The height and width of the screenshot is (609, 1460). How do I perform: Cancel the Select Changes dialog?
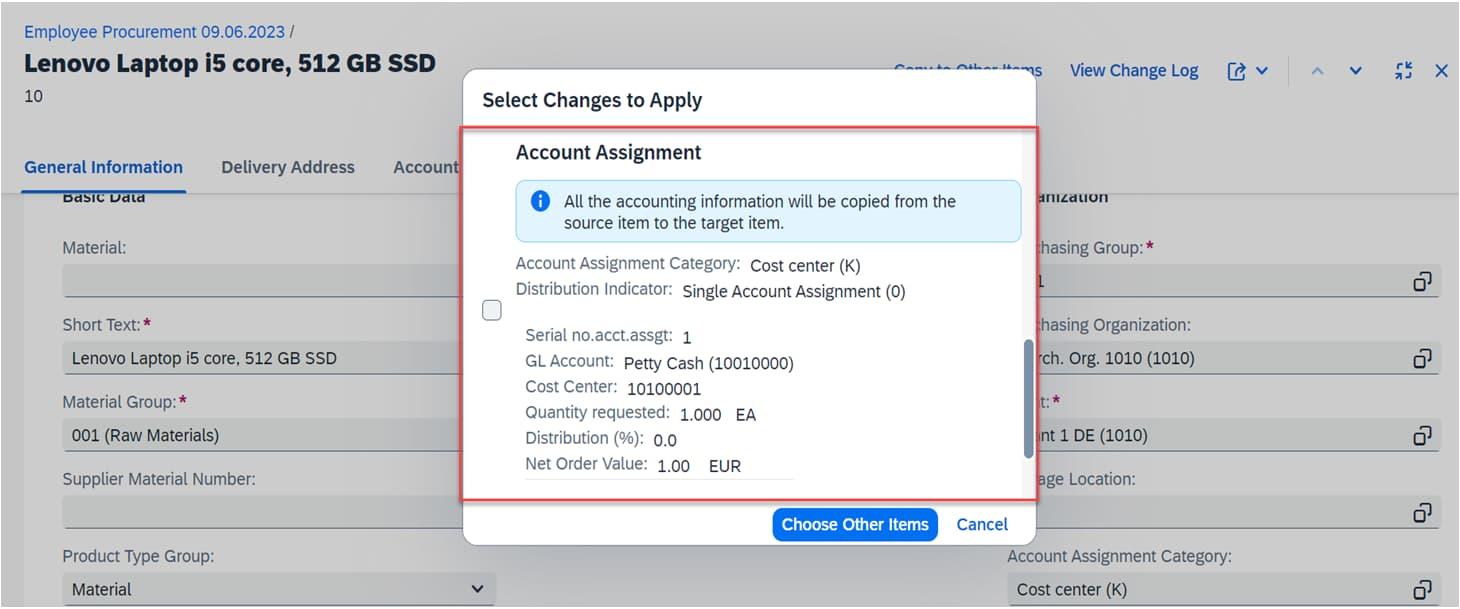coord(982,524)
